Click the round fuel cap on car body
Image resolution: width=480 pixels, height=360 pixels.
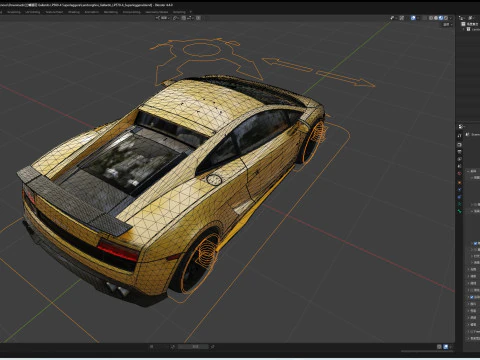click(214, 180)
